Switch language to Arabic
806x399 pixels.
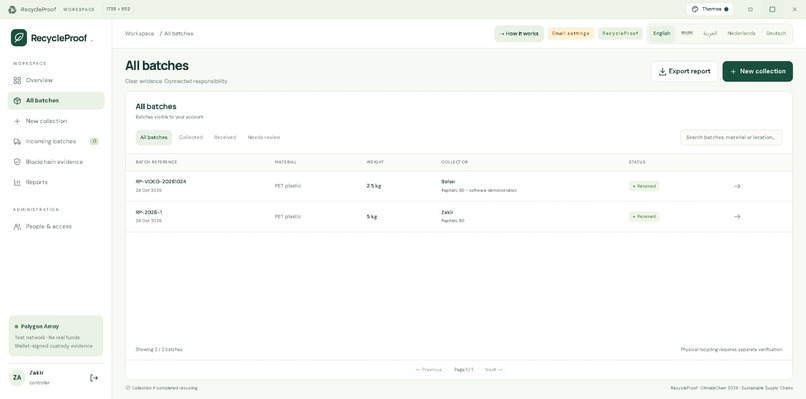[x=710, y=33]
